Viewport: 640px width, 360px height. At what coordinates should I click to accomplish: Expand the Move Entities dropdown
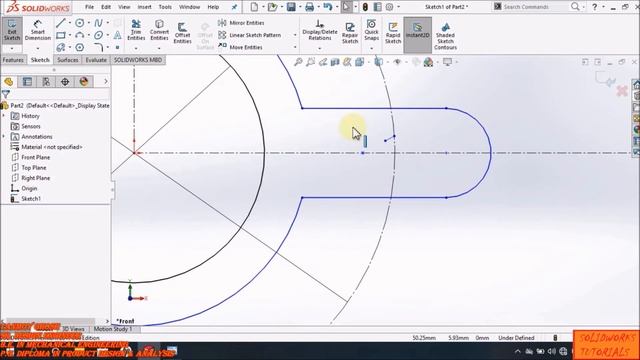[295, 47]
